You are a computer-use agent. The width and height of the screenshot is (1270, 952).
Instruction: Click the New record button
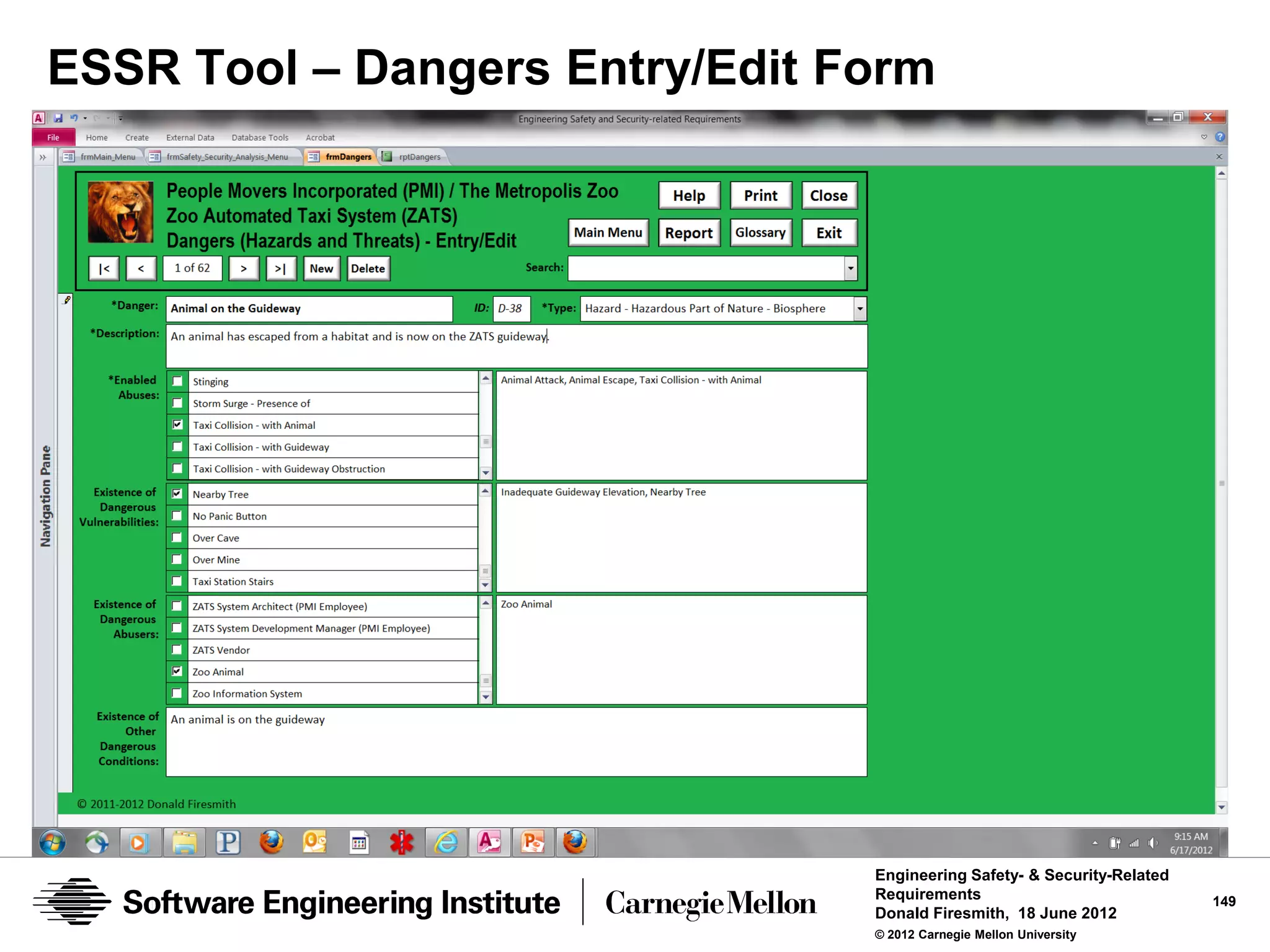[x=321, y=268]
